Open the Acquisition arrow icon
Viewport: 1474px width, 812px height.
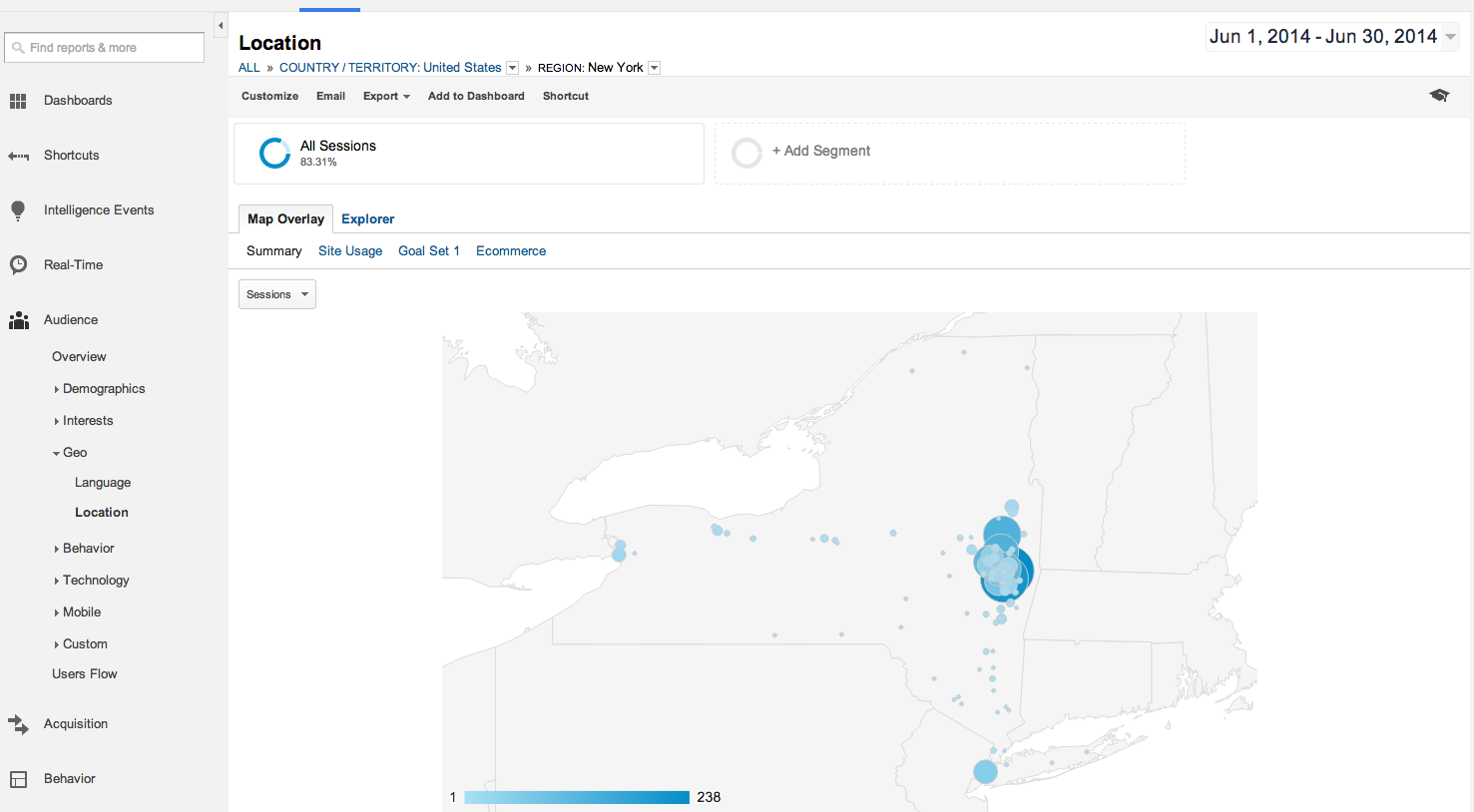point(18,724)
